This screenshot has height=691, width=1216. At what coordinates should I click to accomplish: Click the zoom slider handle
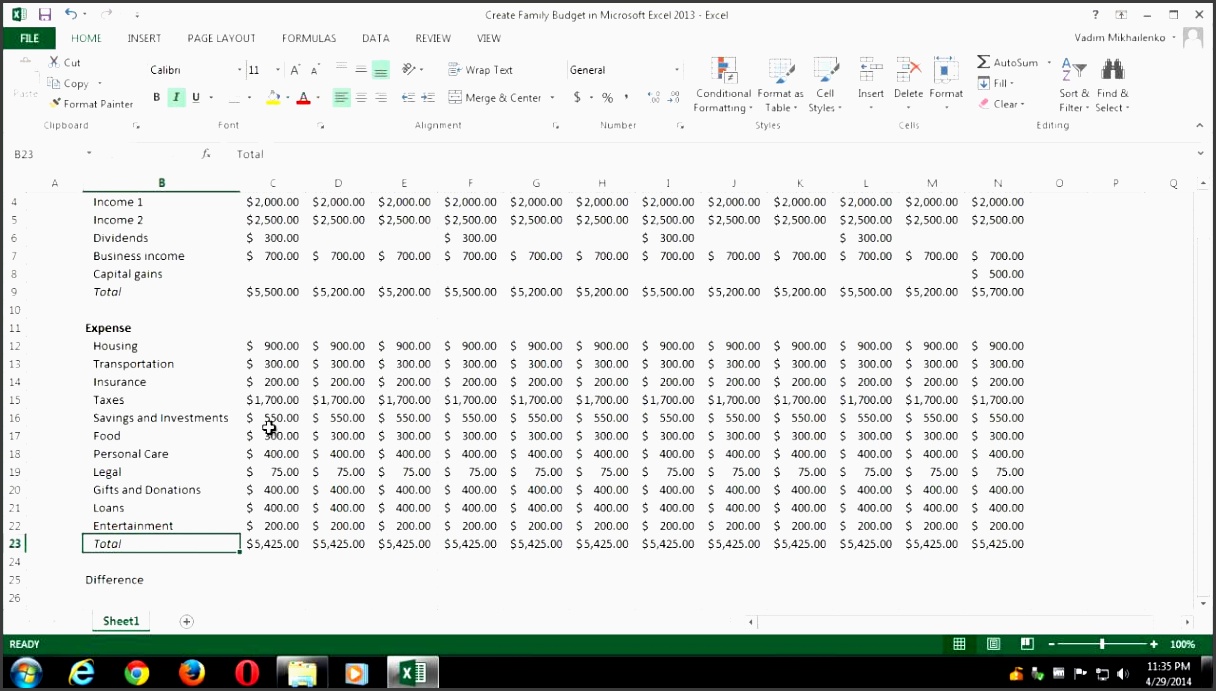coord(1102,645)
